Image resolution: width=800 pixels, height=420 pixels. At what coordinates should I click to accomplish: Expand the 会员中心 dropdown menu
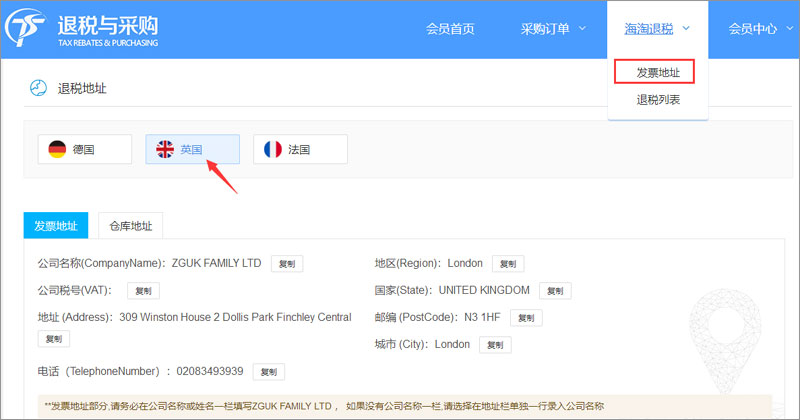(760, 29)
